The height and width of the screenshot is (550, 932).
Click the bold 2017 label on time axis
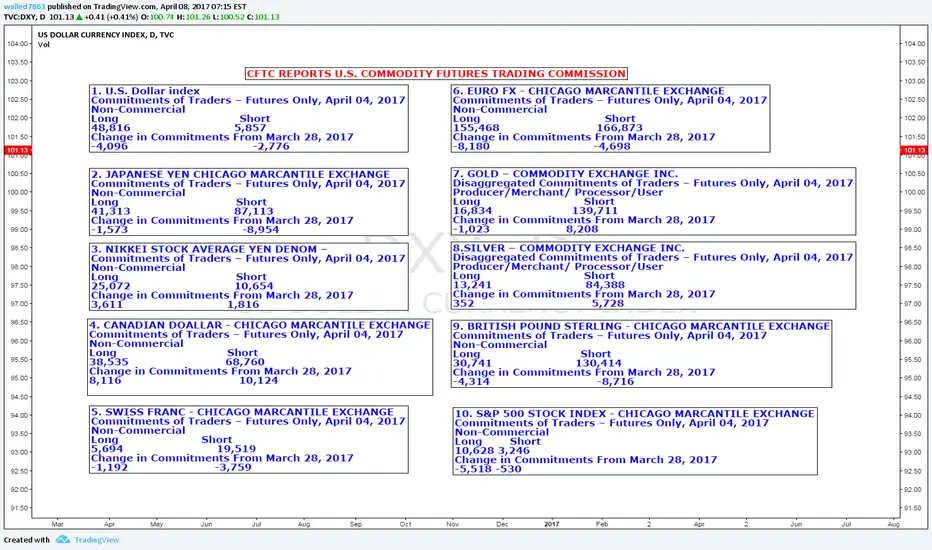click(x=552, y=524)
